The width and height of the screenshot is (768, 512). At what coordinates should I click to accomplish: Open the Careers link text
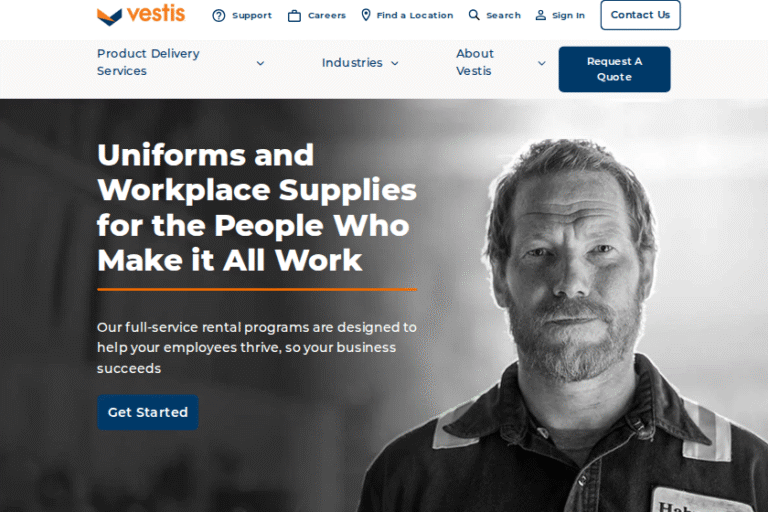click(x=327, y=16)
